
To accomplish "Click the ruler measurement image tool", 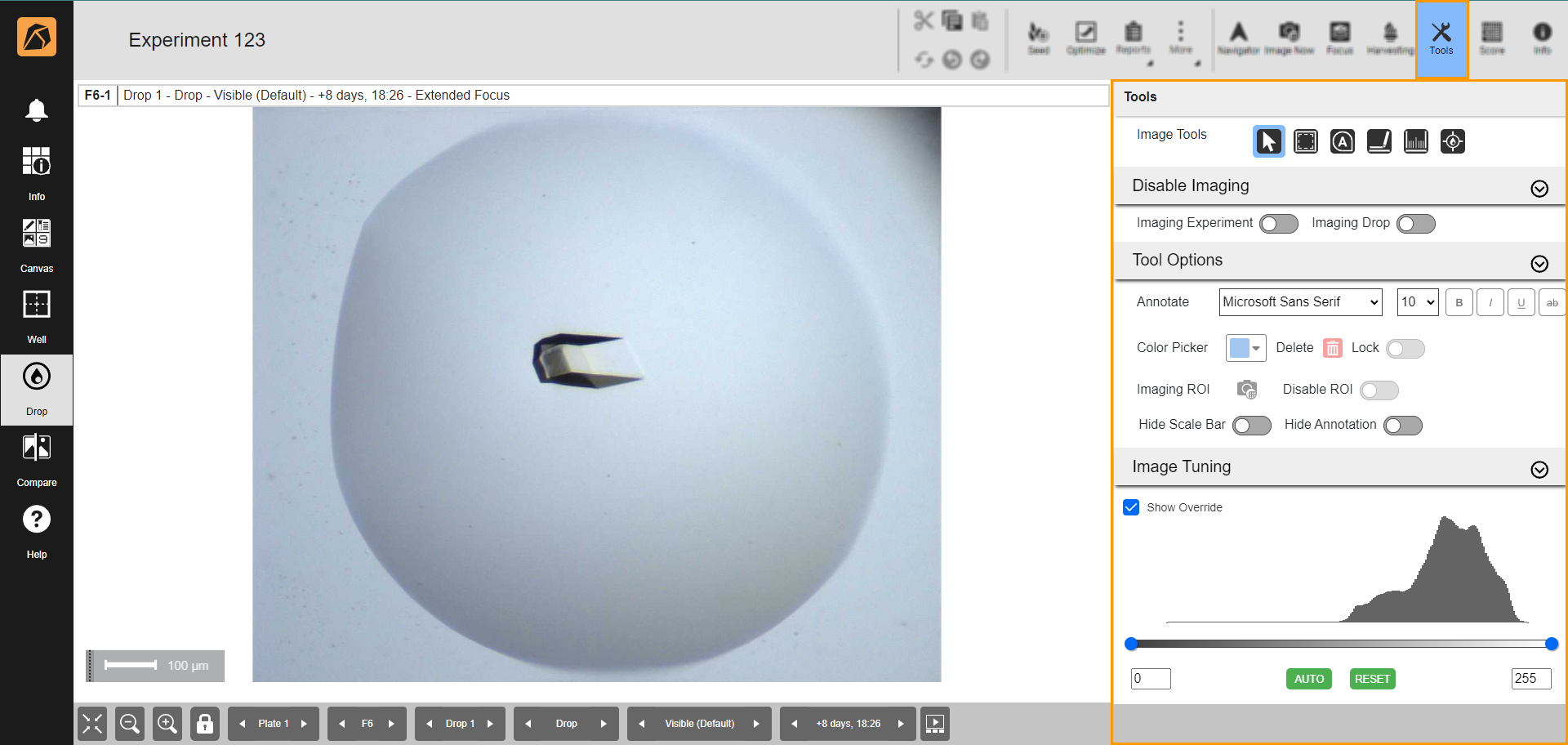I will [x=1415, y=141].
